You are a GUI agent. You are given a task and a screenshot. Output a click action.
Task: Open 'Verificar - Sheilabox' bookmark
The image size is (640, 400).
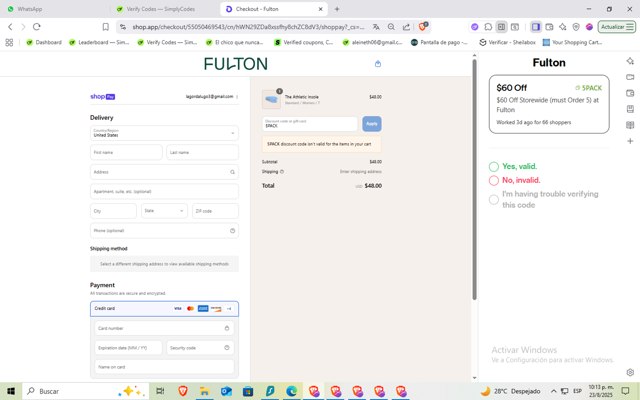pos(507,42)
